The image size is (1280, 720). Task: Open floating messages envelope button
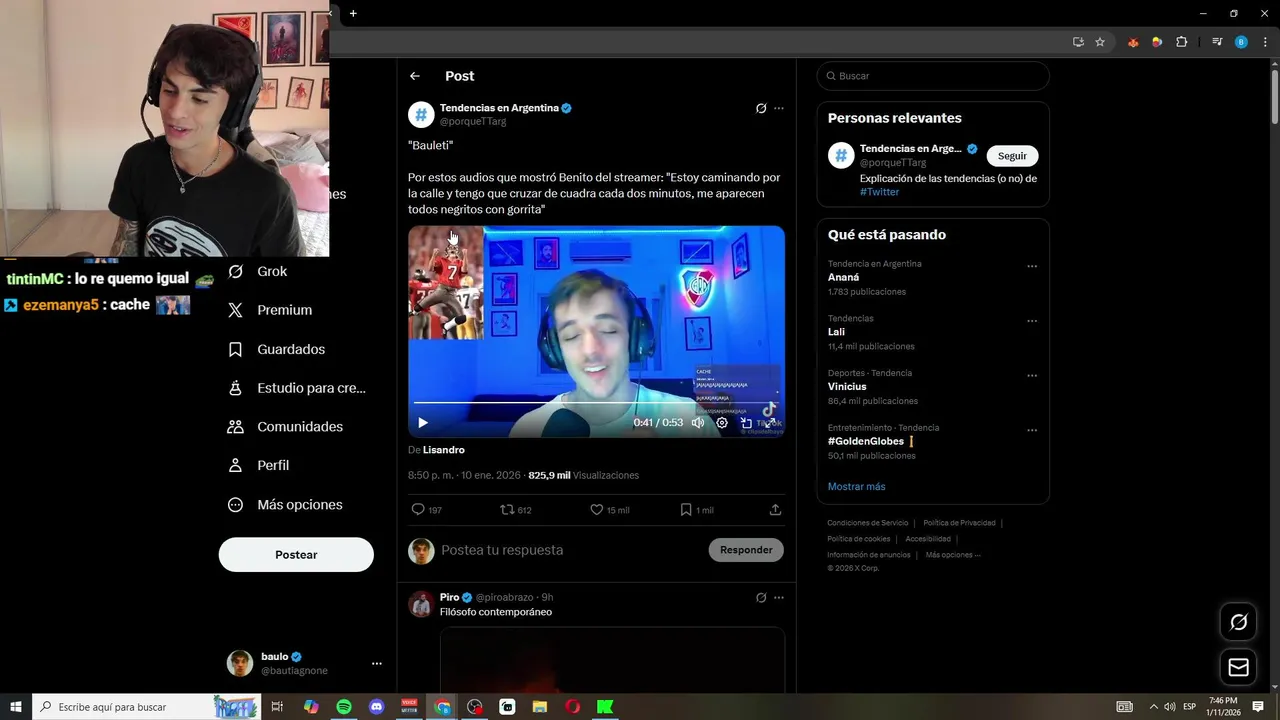click(x=1239, y=667)
